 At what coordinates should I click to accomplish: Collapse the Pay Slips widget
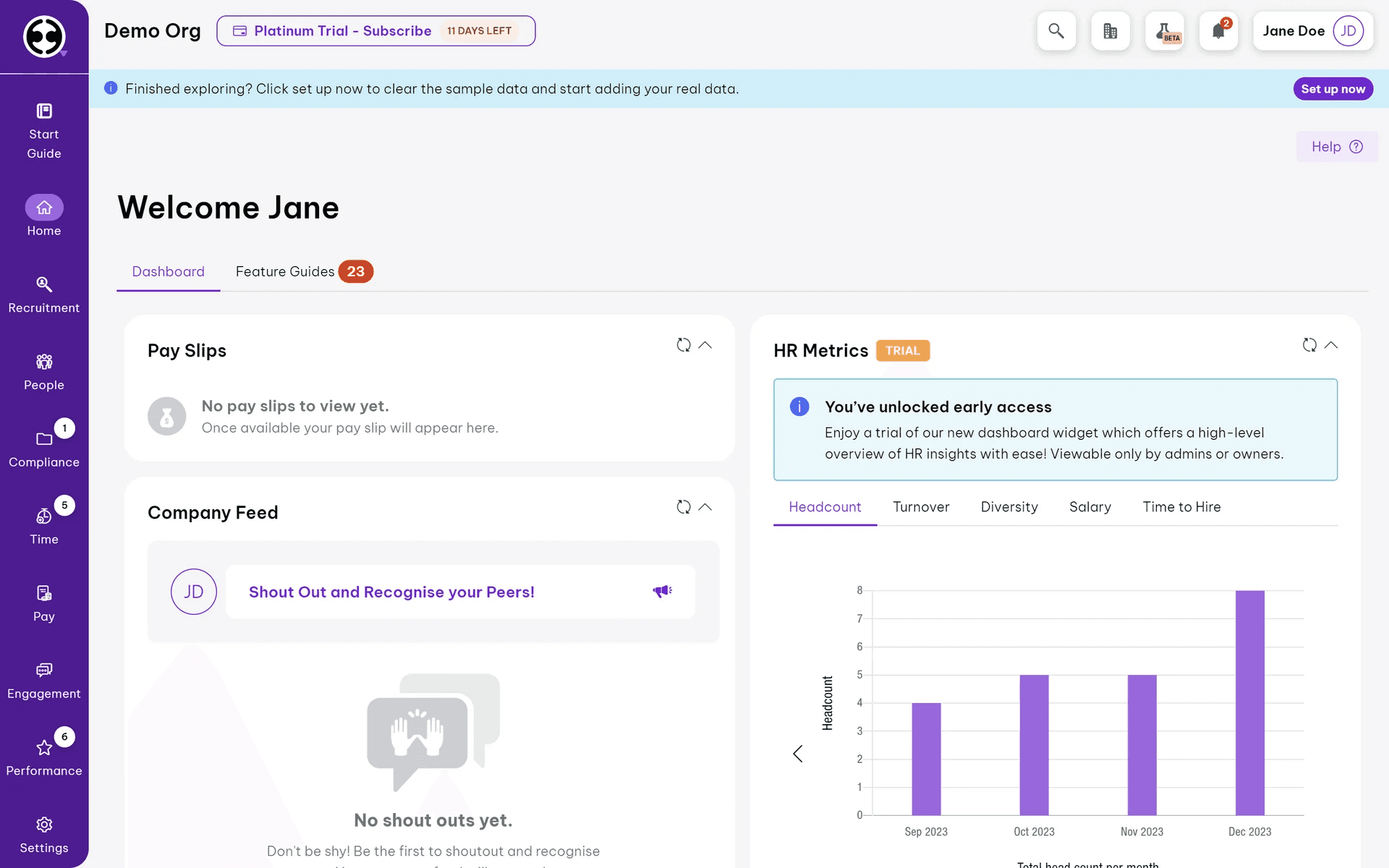coord(705,345)
